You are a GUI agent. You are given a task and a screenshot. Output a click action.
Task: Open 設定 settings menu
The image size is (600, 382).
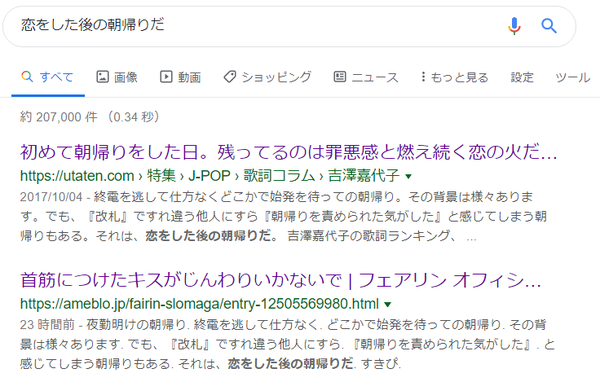click(x=522, y=77)
